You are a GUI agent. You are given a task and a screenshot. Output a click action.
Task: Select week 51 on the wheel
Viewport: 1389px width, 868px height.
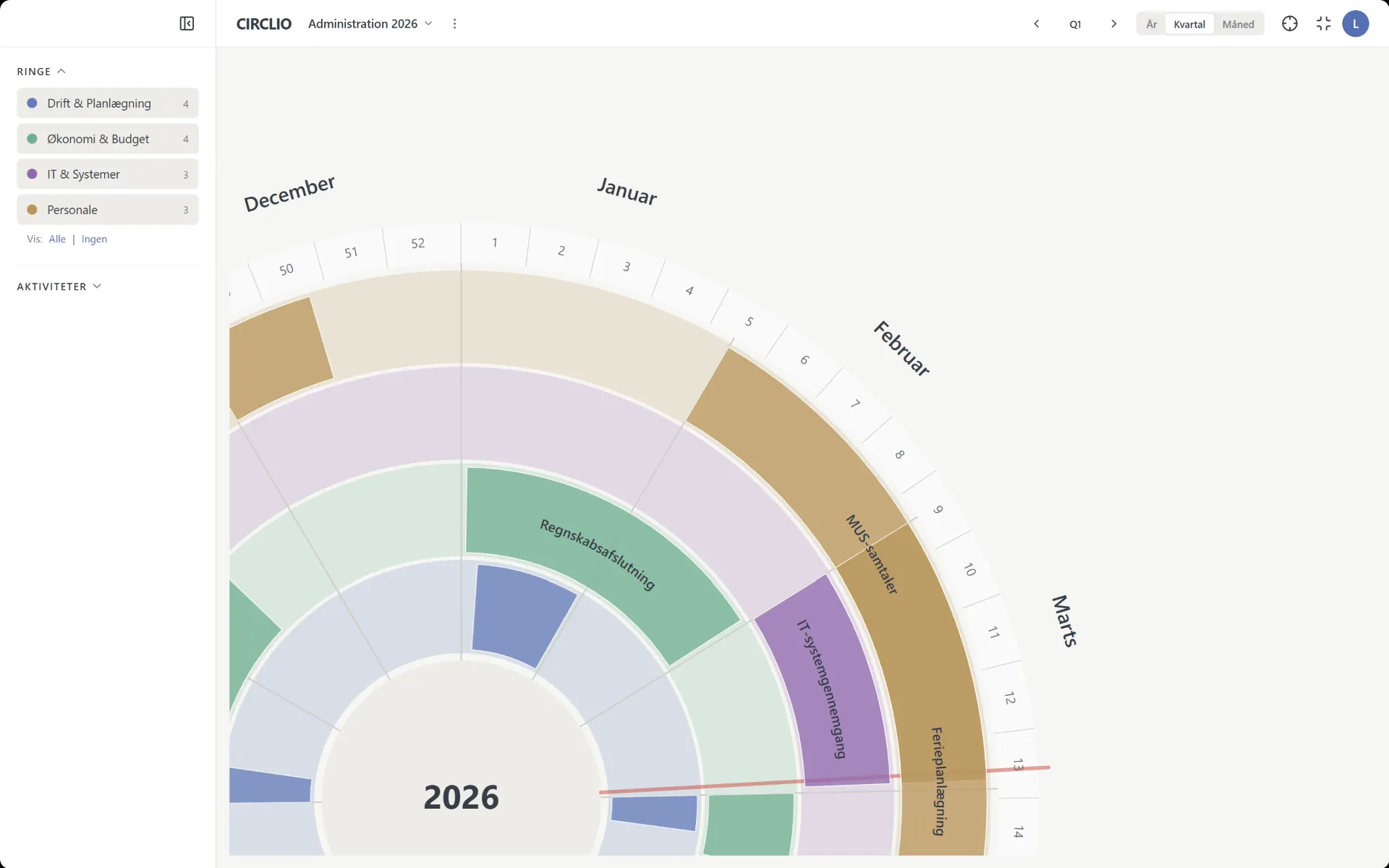coord(351,252)
